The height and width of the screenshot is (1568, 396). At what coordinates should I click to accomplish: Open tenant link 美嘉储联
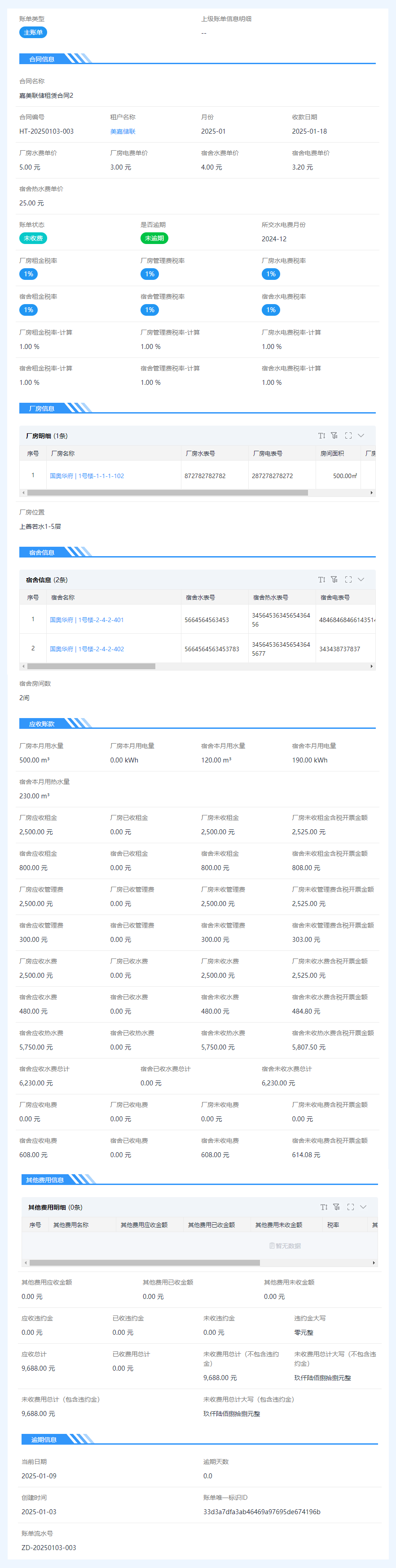click(x=123, y=131)
